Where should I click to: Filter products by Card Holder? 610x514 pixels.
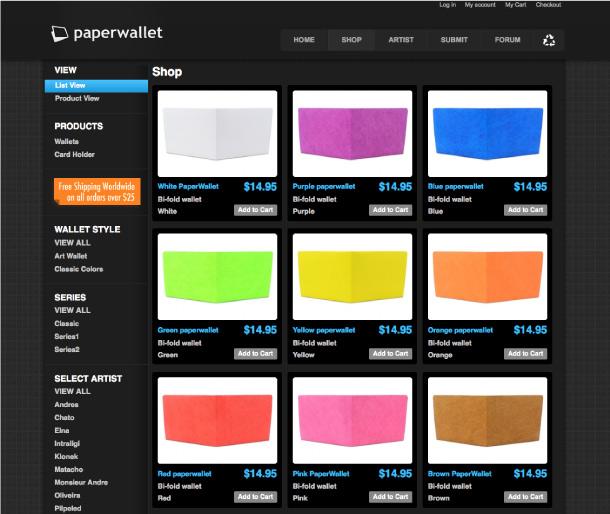(x=74, y=154)
